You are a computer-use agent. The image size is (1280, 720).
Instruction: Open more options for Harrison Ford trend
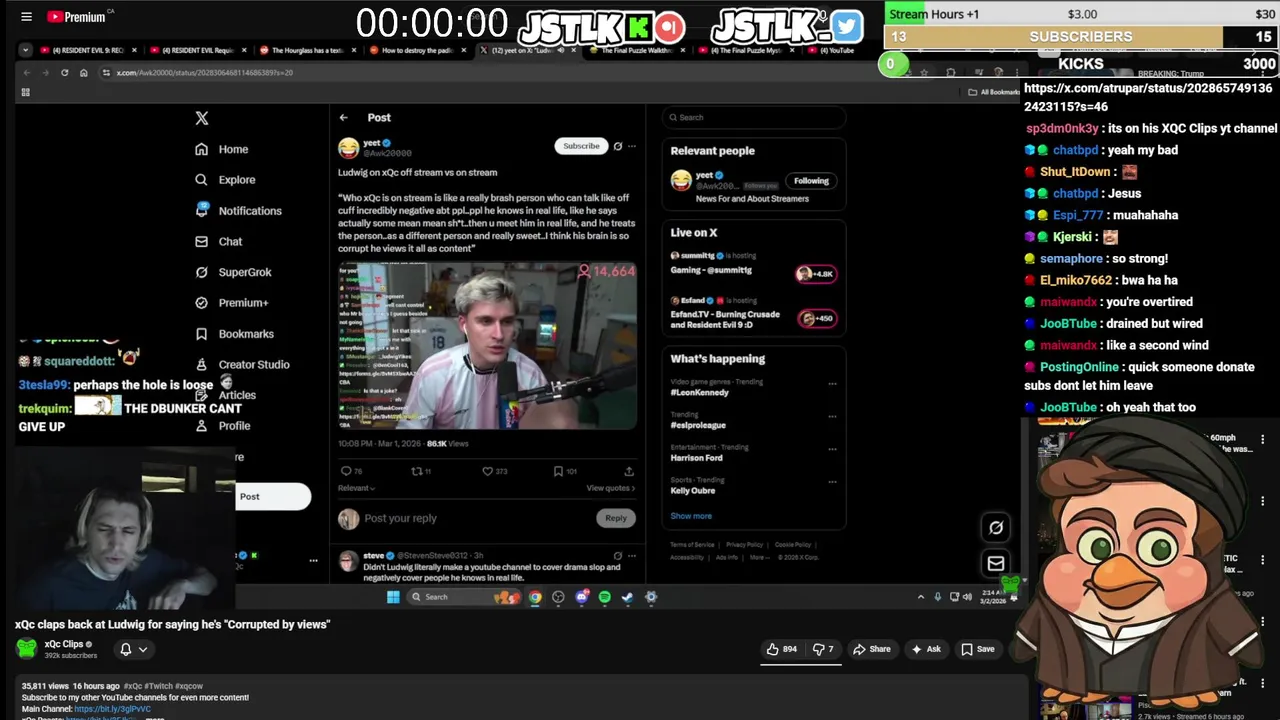pos(832,448)
